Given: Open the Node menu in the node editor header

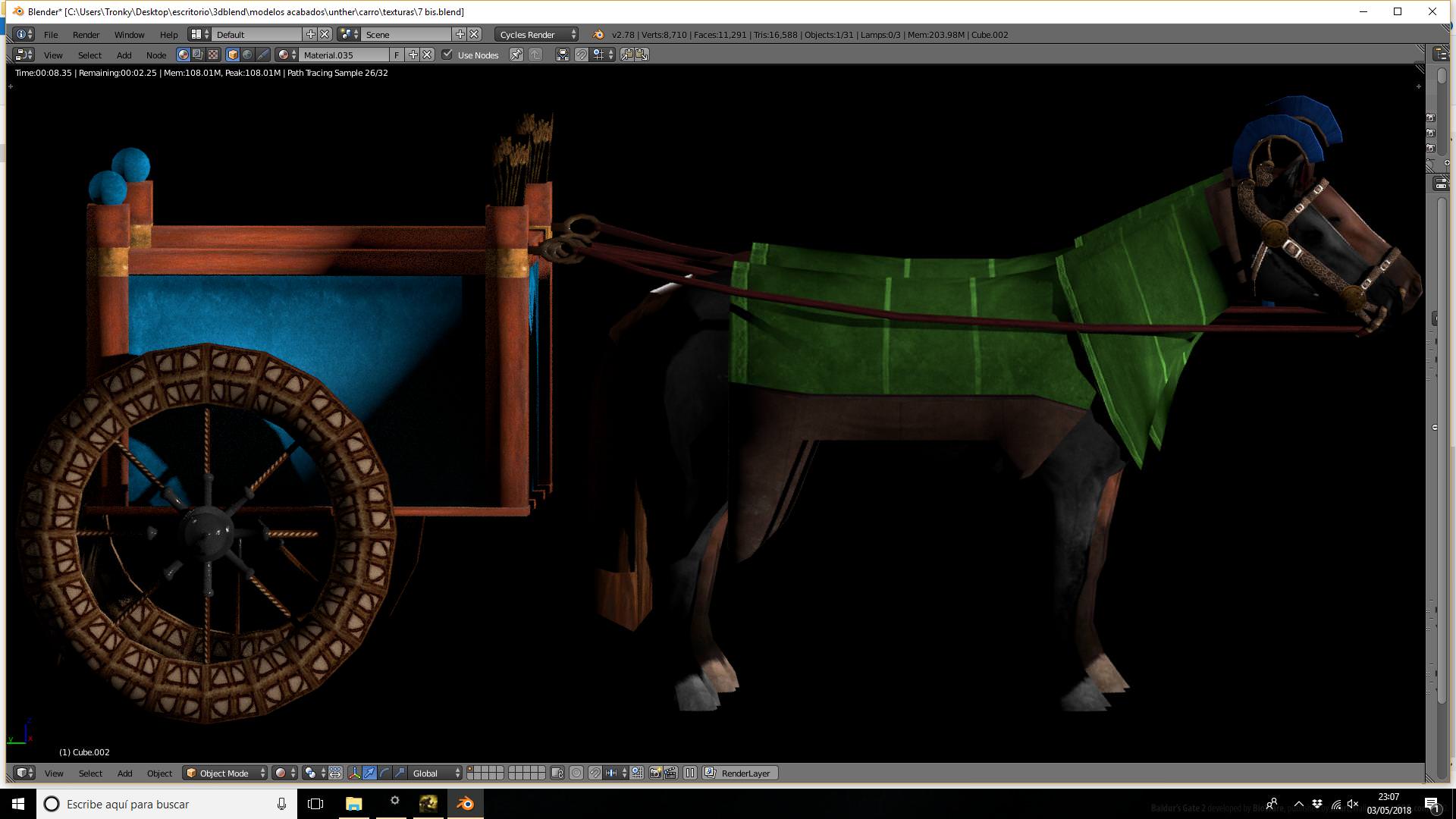Looking at the screenshot, I should tap(156, 55).
